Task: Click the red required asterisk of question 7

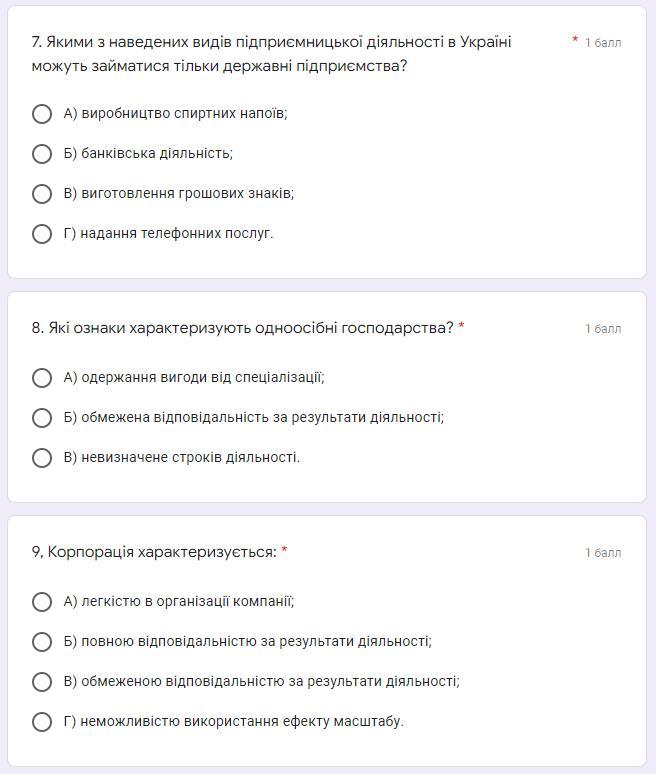Action: (x=575, y=41)
